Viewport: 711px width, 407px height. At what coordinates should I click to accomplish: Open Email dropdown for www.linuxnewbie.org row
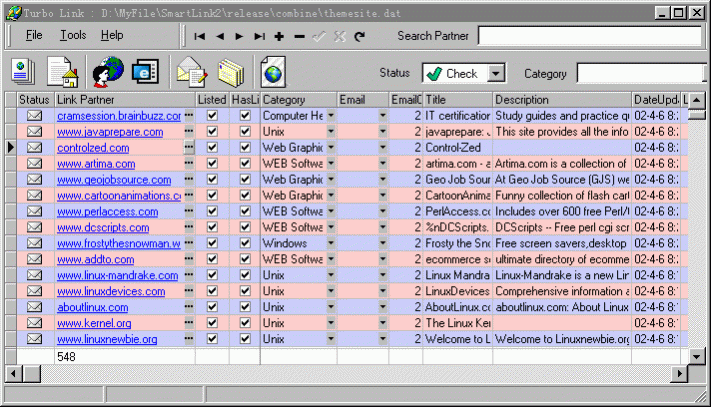pyautogui.click(x=383, y=339)
